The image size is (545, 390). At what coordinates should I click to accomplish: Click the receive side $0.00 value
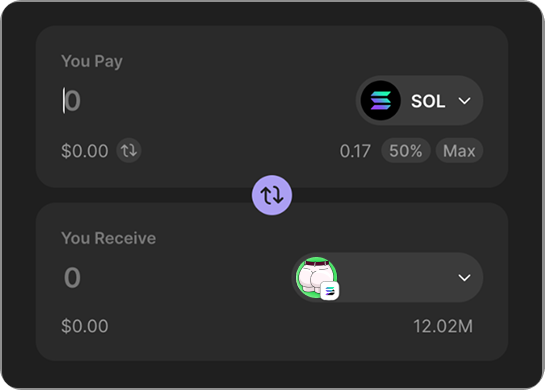[x=85, y=326]
